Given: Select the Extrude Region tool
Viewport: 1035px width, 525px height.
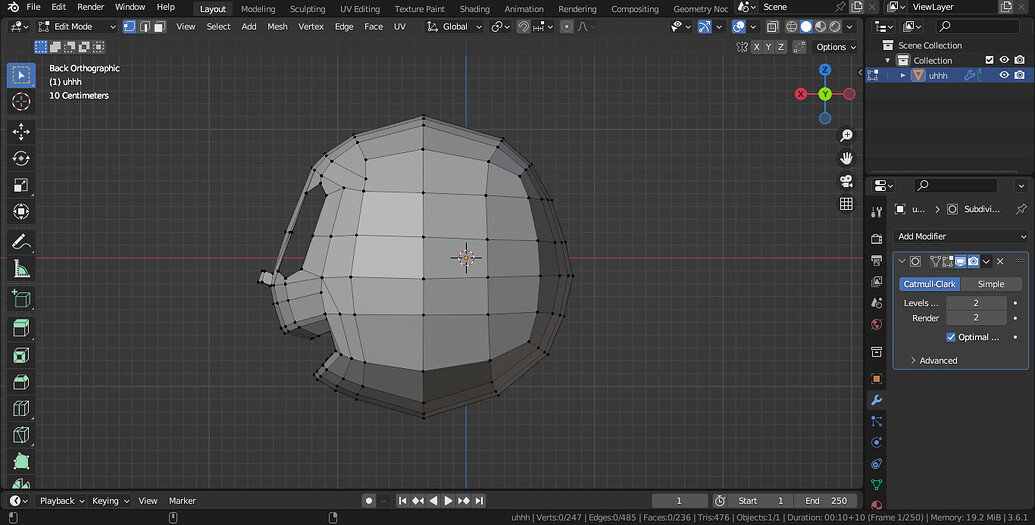Looking at the screenshot, I should tap(21, 328).
